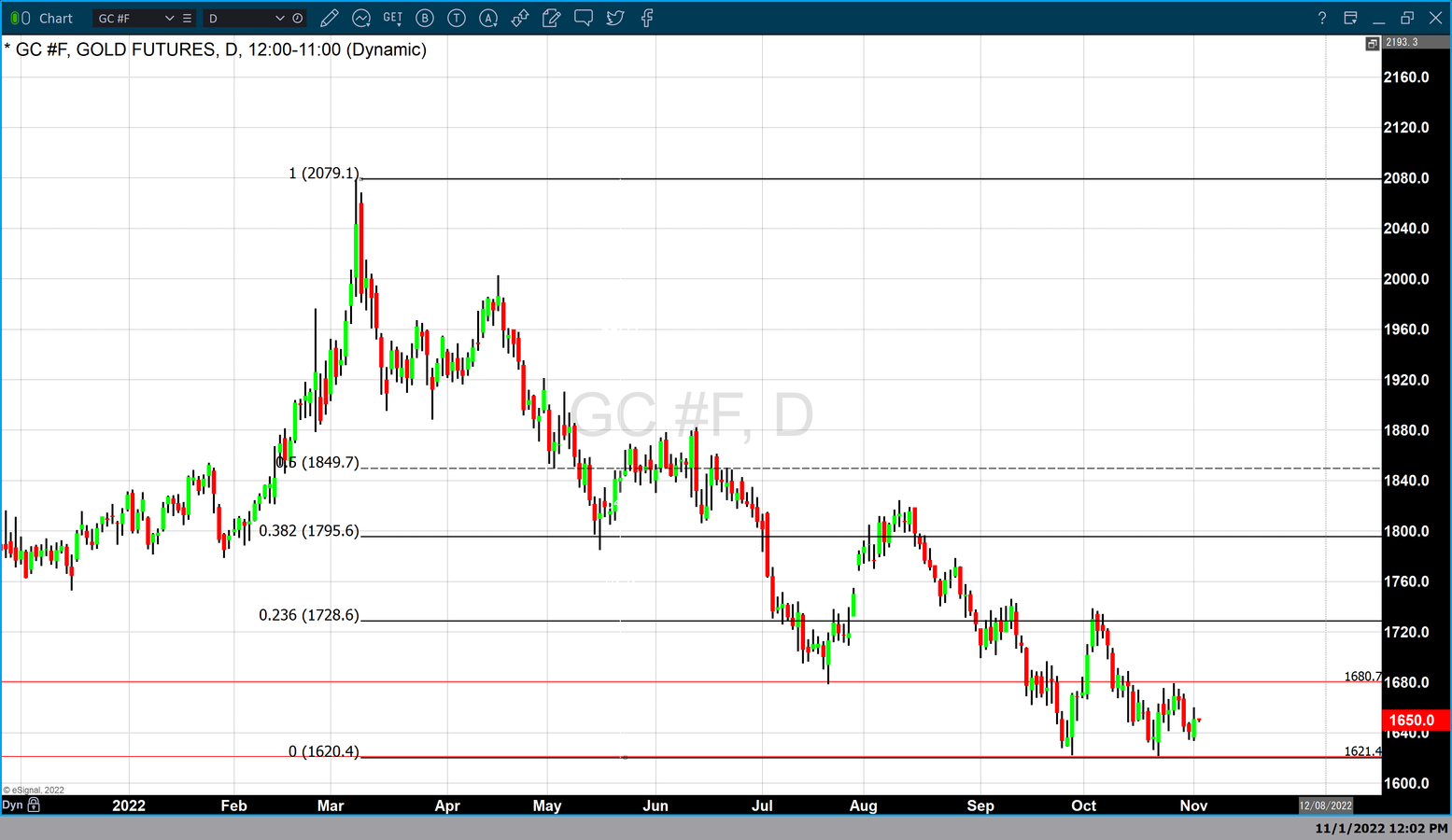Click the circled A alerts icon

click(488, 18)
